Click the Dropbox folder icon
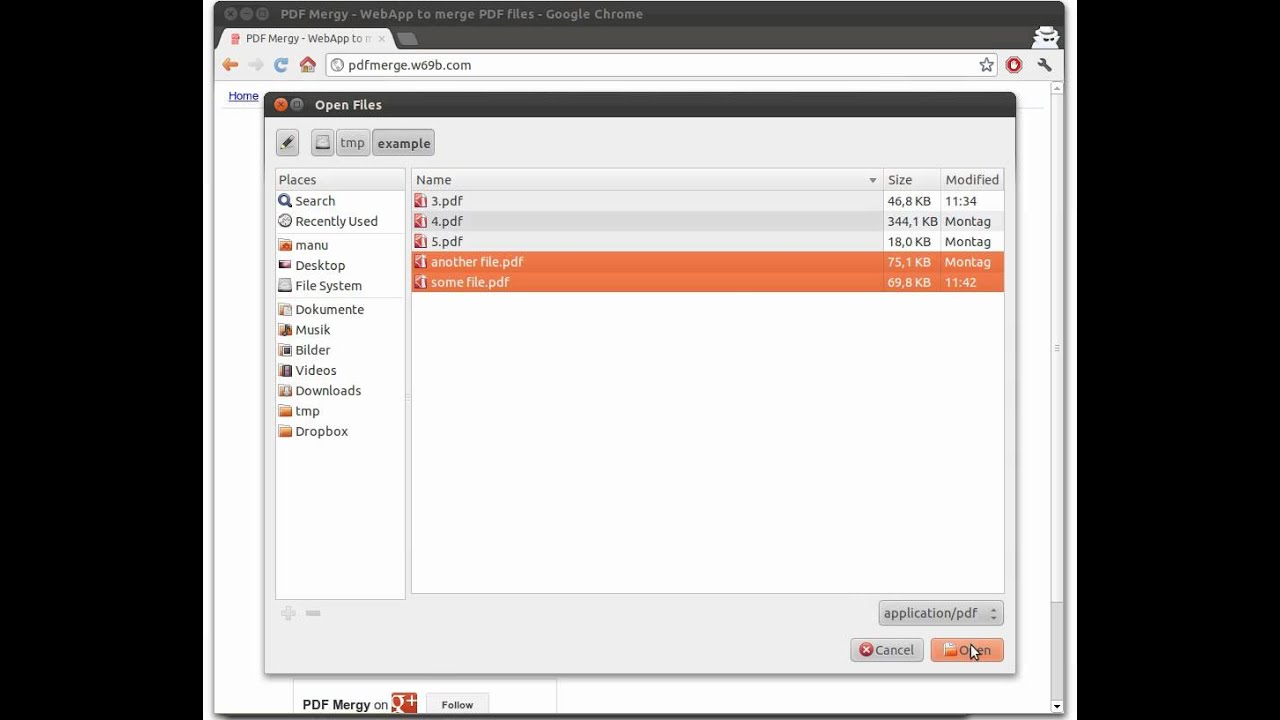1280x720 pixels. (x=285, y=431)
